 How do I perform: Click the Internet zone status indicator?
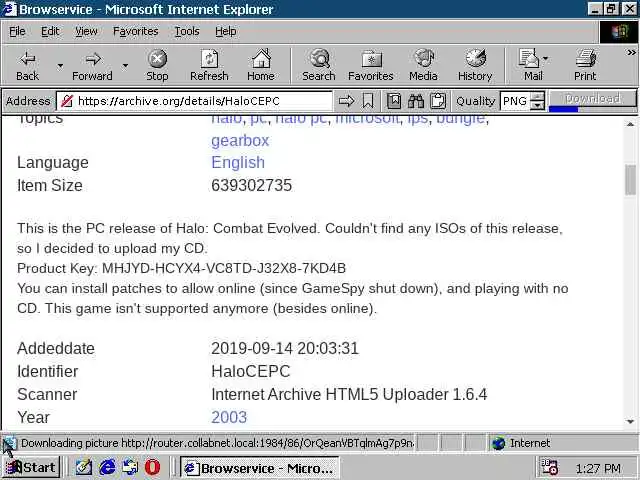click(x=521, y=443)
